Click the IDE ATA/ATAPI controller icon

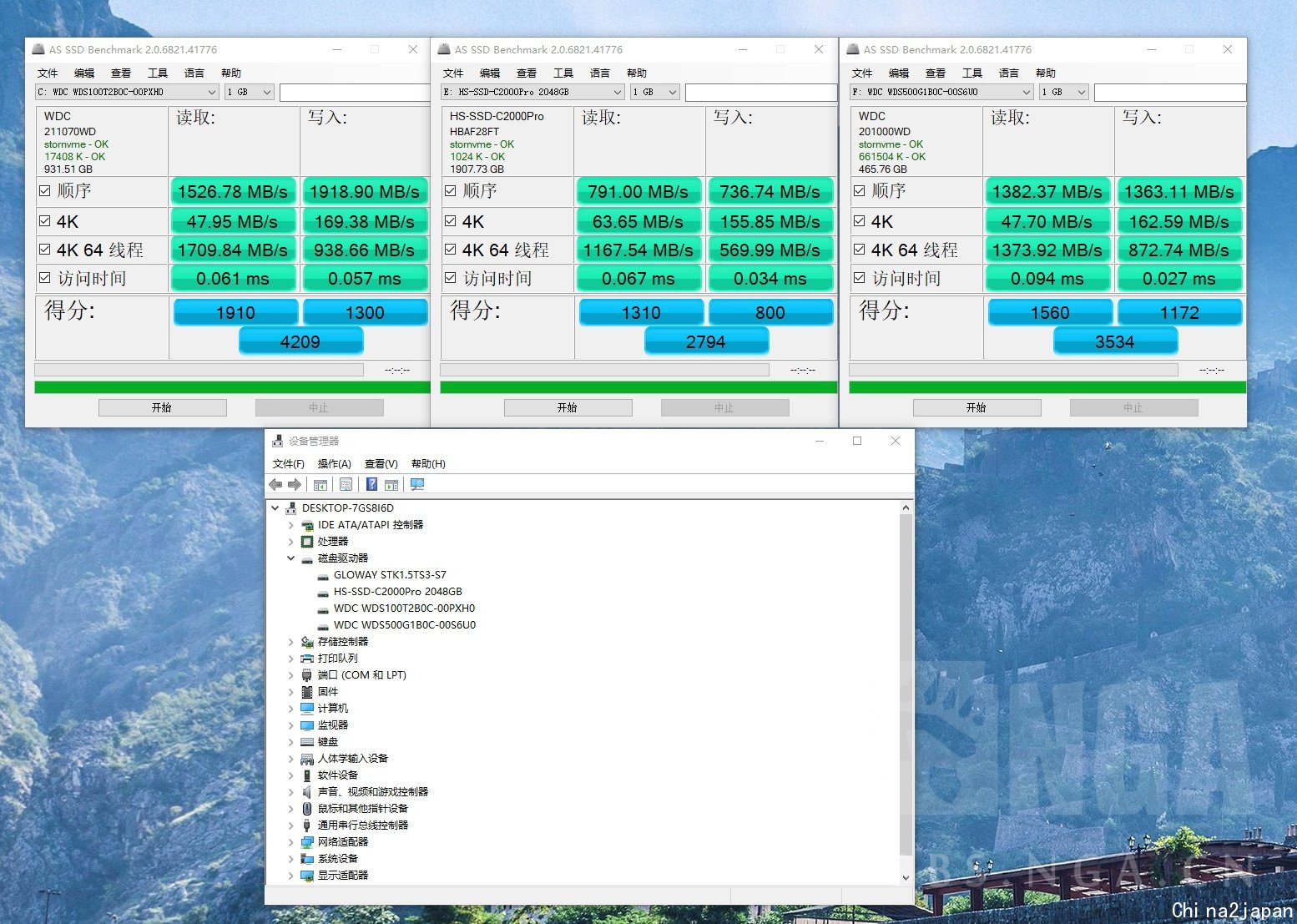307,525
